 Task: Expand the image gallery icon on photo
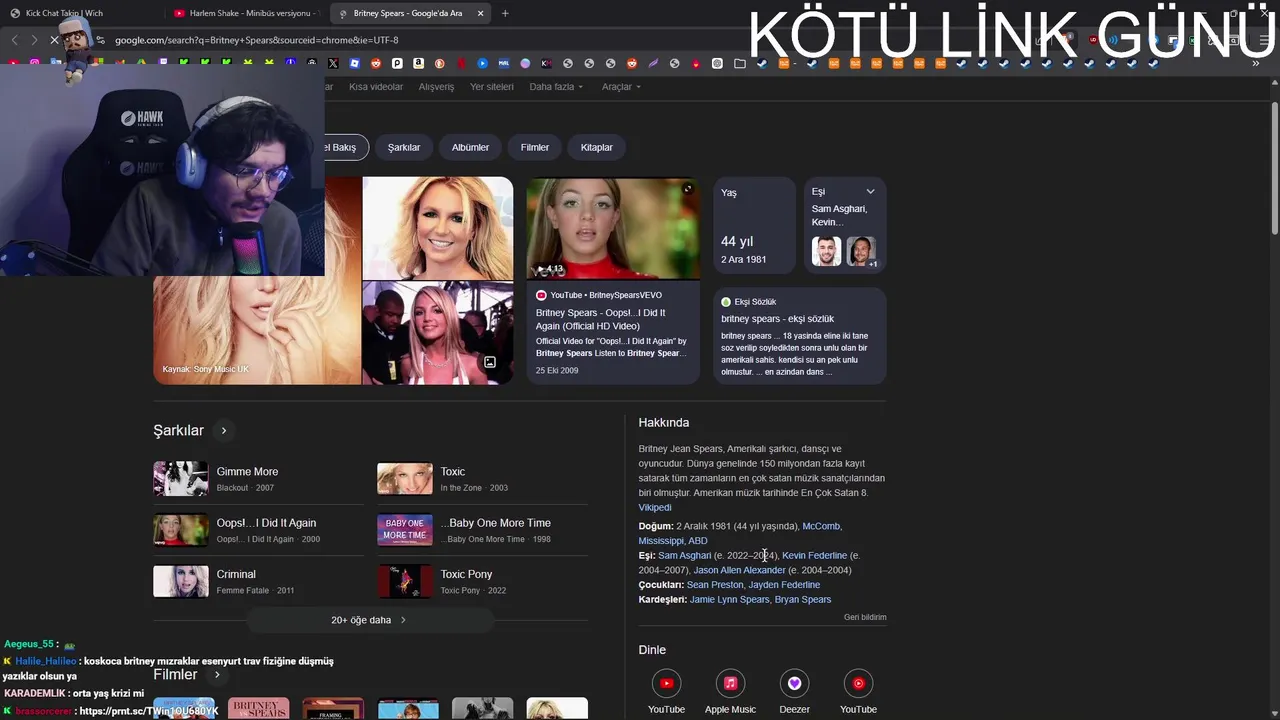click(x=490, y=362)
